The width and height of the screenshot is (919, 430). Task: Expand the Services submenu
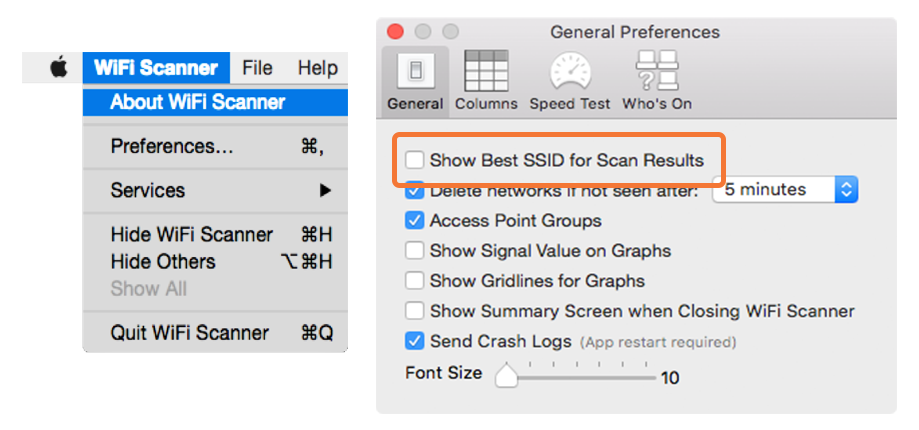215,190
